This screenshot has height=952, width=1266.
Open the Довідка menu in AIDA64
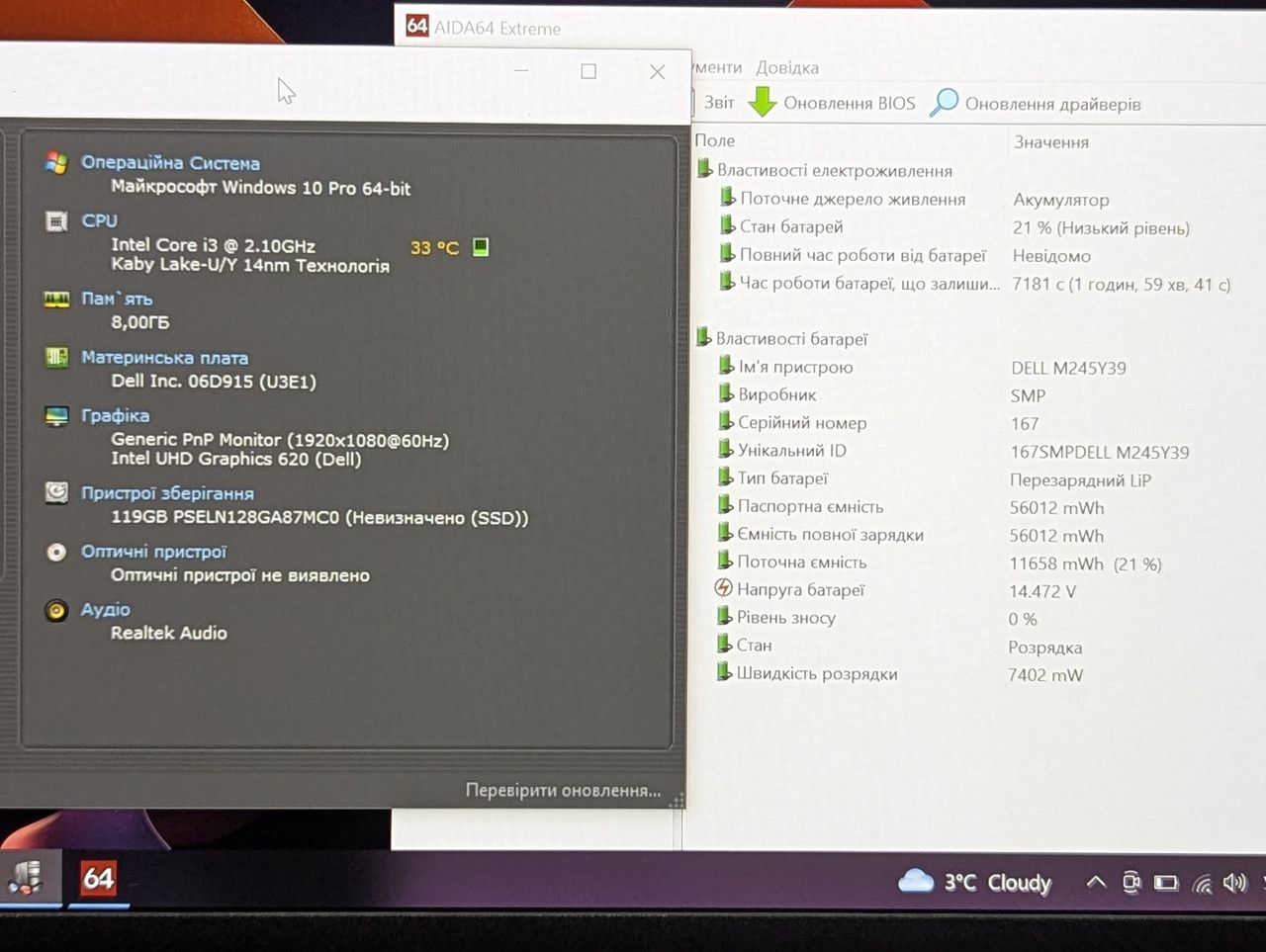[x=787, y=67]
